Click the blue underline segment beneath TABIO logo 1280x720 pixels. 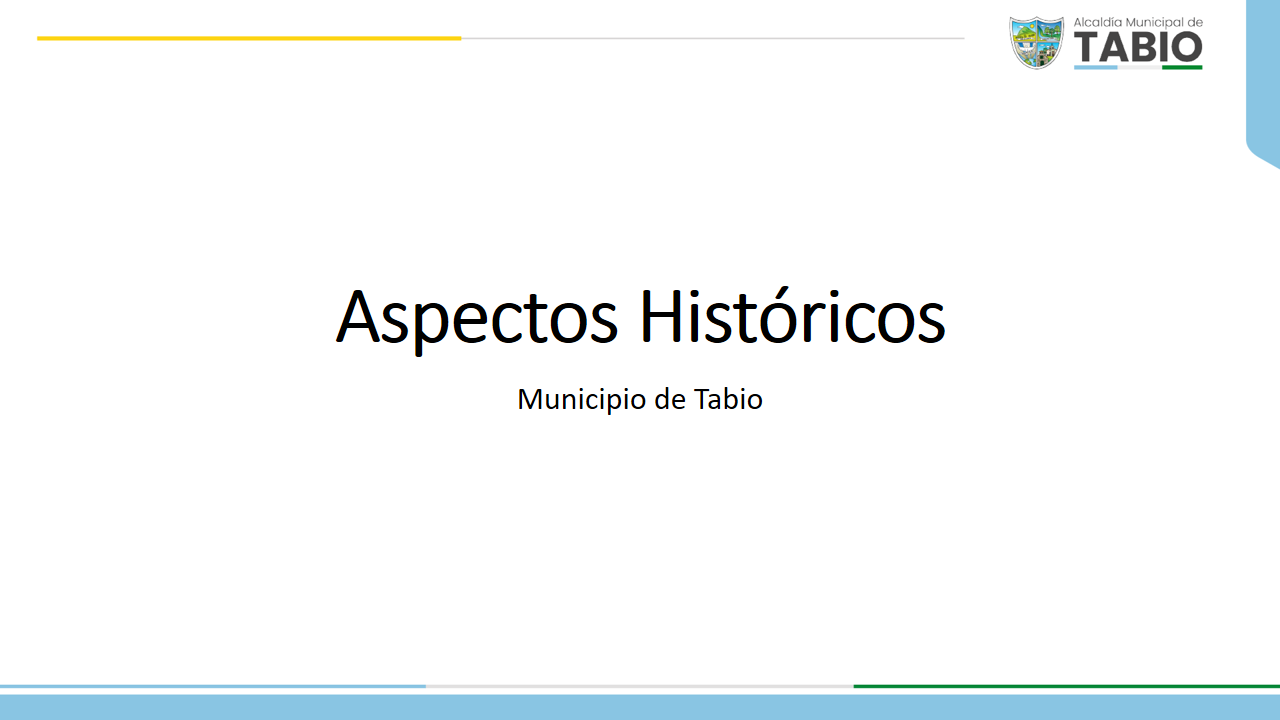[1095, 67]
